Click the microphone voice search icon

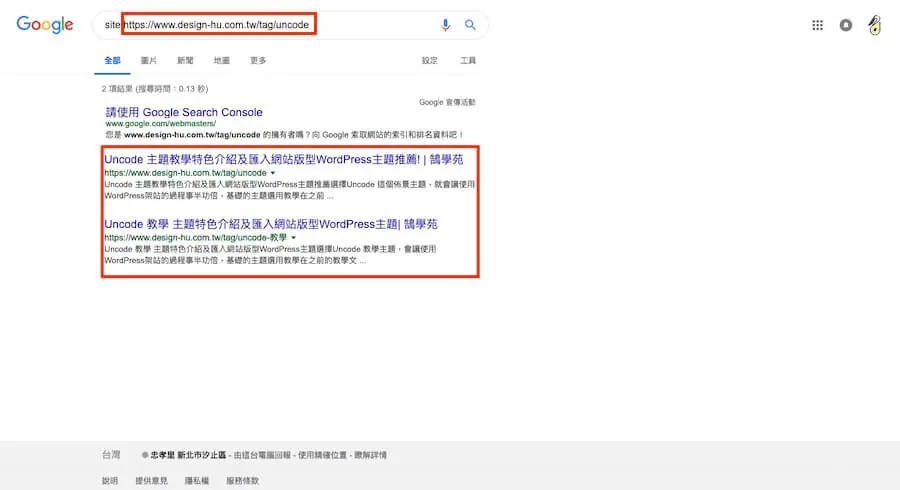[445, 25]
